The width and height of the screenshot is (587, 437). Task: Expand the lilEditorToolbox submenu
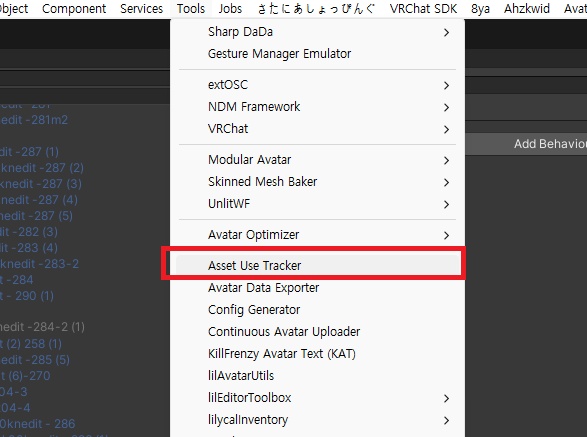pos(317,398)
